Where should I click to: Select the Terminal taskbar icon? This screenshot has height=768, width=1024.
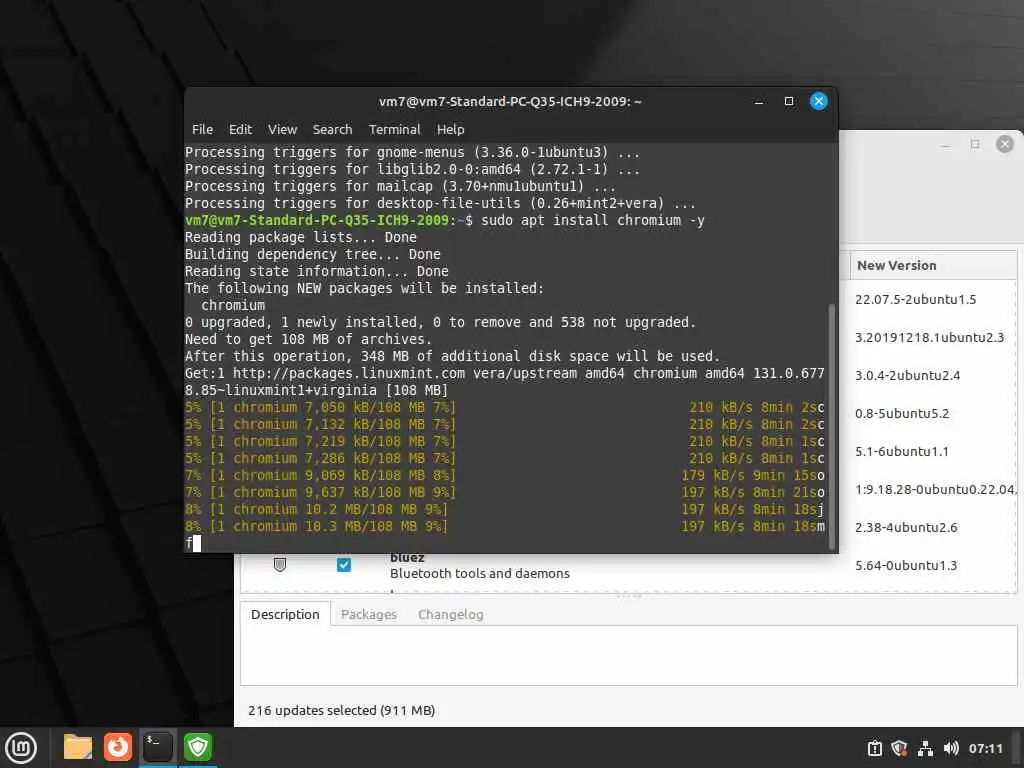(157, 747)
